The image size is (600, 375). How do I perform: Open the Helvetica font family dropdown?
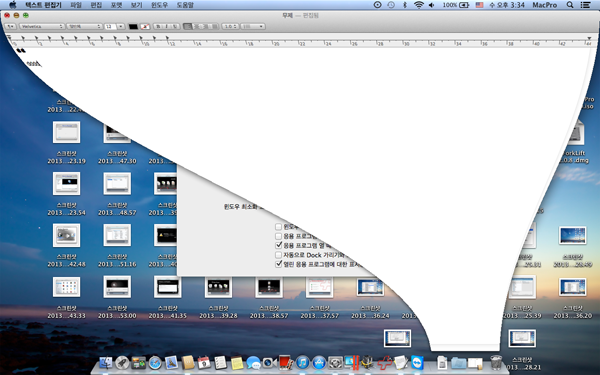point(42,26)
